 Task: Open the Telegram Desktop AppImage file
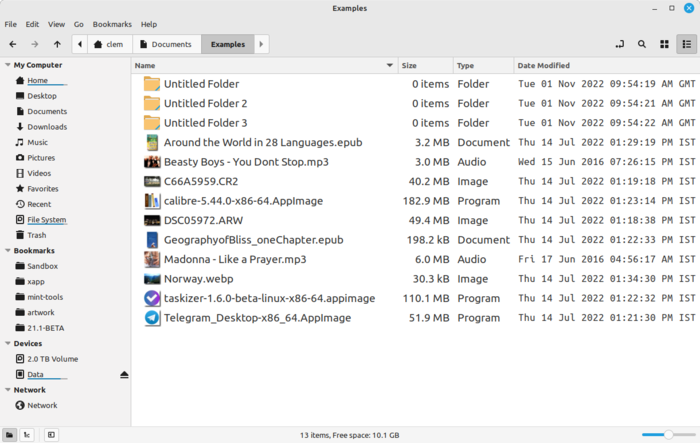pos(257,318)
